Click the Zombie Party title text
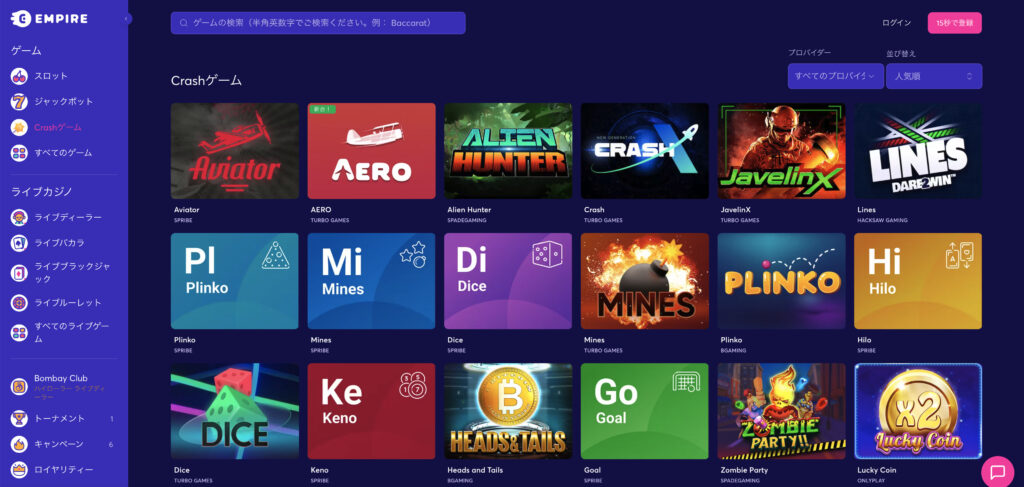Viewport: 1024px width, 487px height. 744,470
